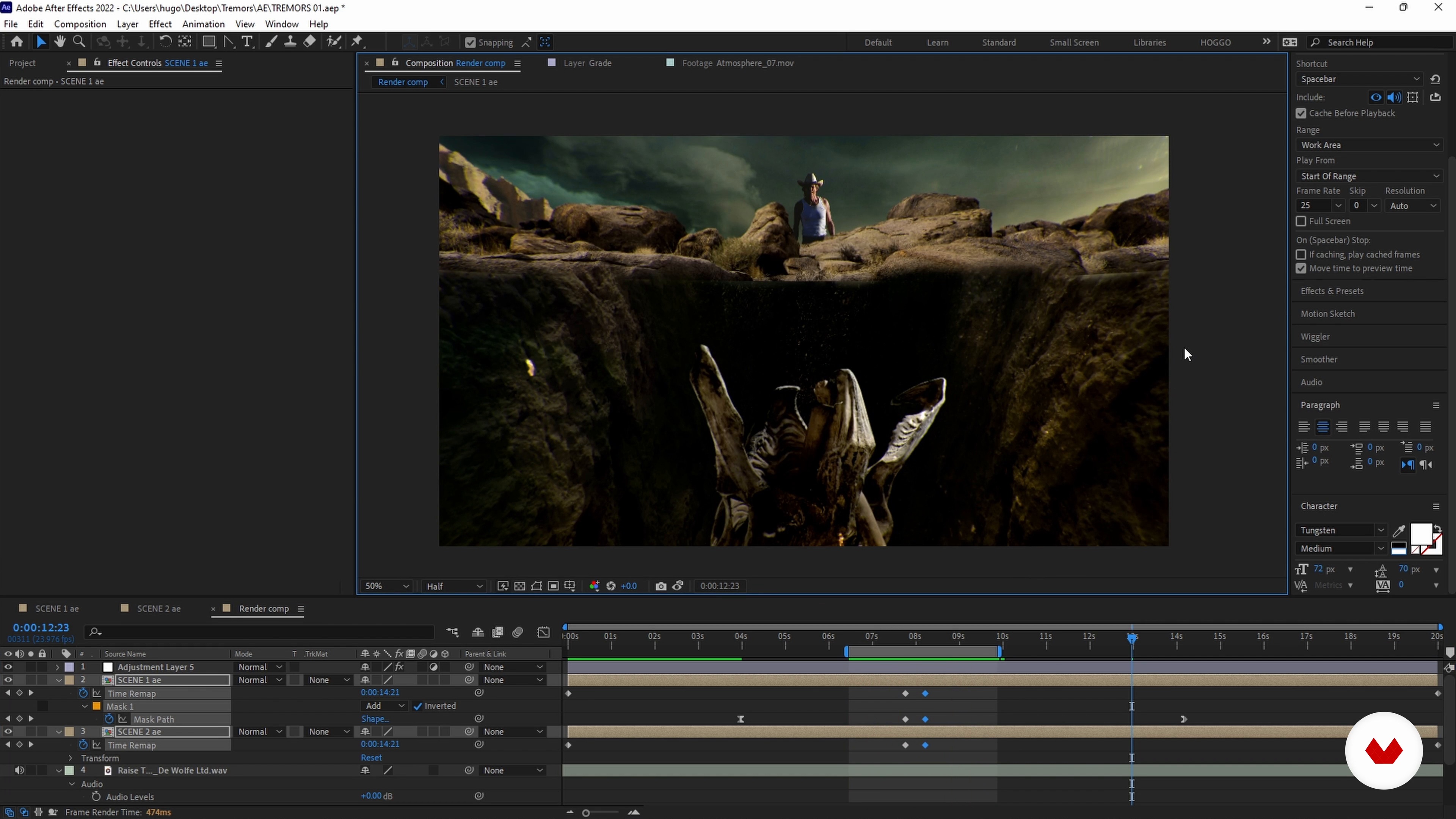Screen dimensions: 1456x819
Task: Check If caching, play cached frames
Action: pyautogui.click(x=1301, y=255)
